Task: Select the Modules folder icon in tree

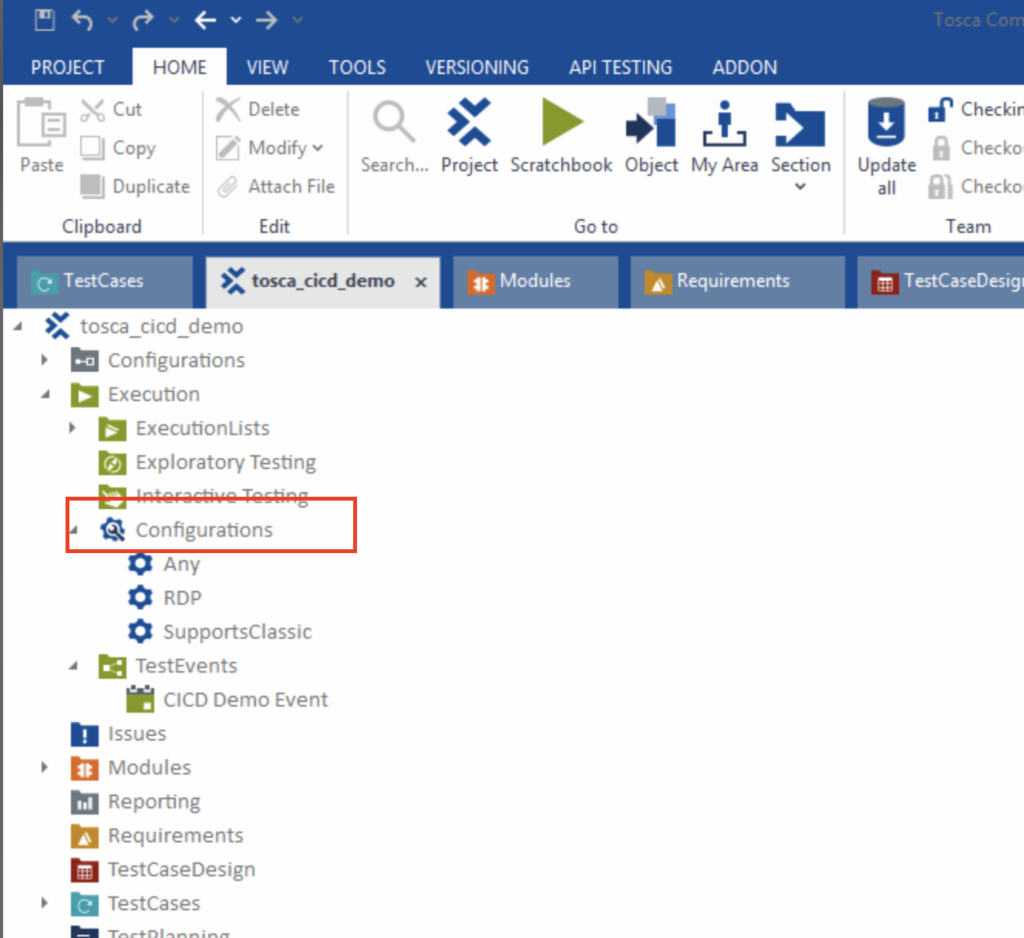Action: [x=84, y=768]
